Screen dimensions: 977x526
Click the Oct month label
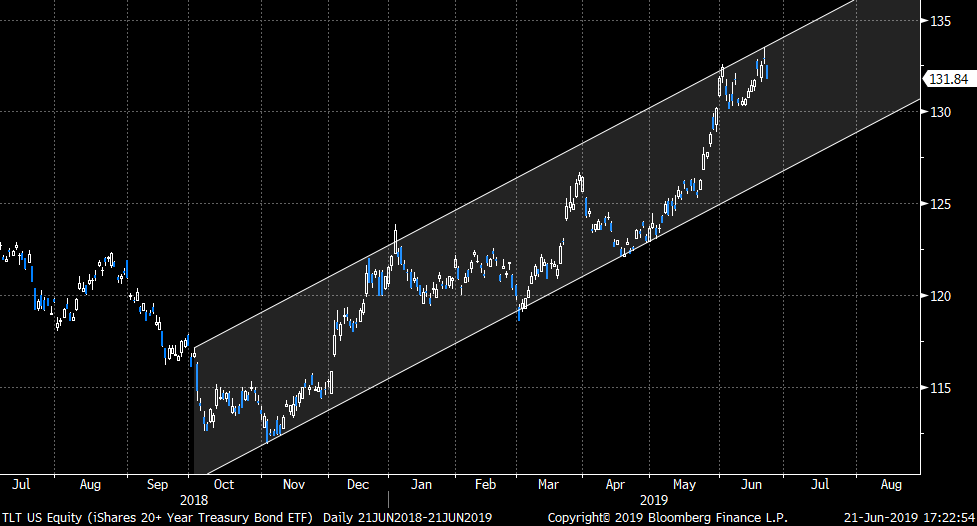[224, 484]
